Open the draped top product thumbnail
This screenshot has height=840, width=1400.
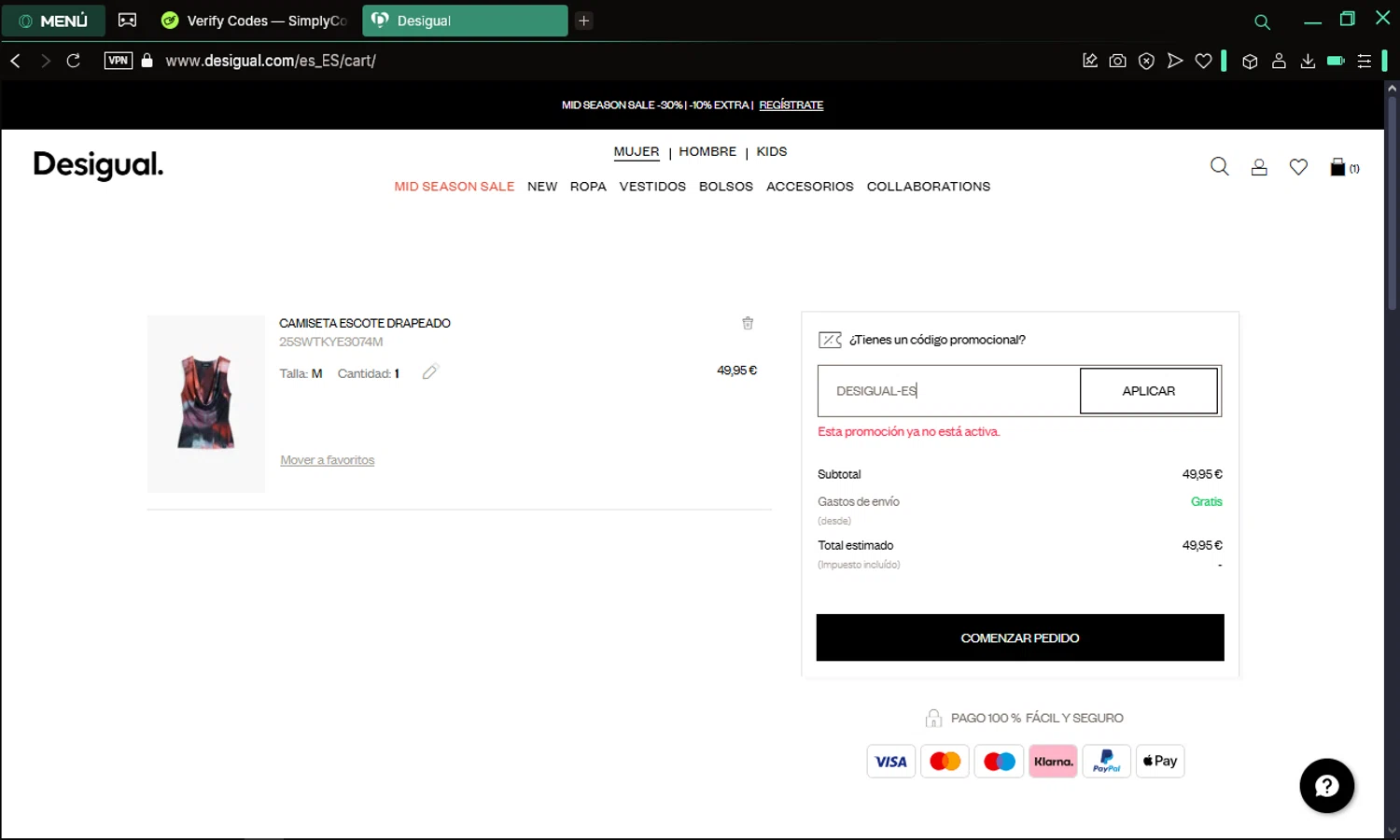(206, 403)
